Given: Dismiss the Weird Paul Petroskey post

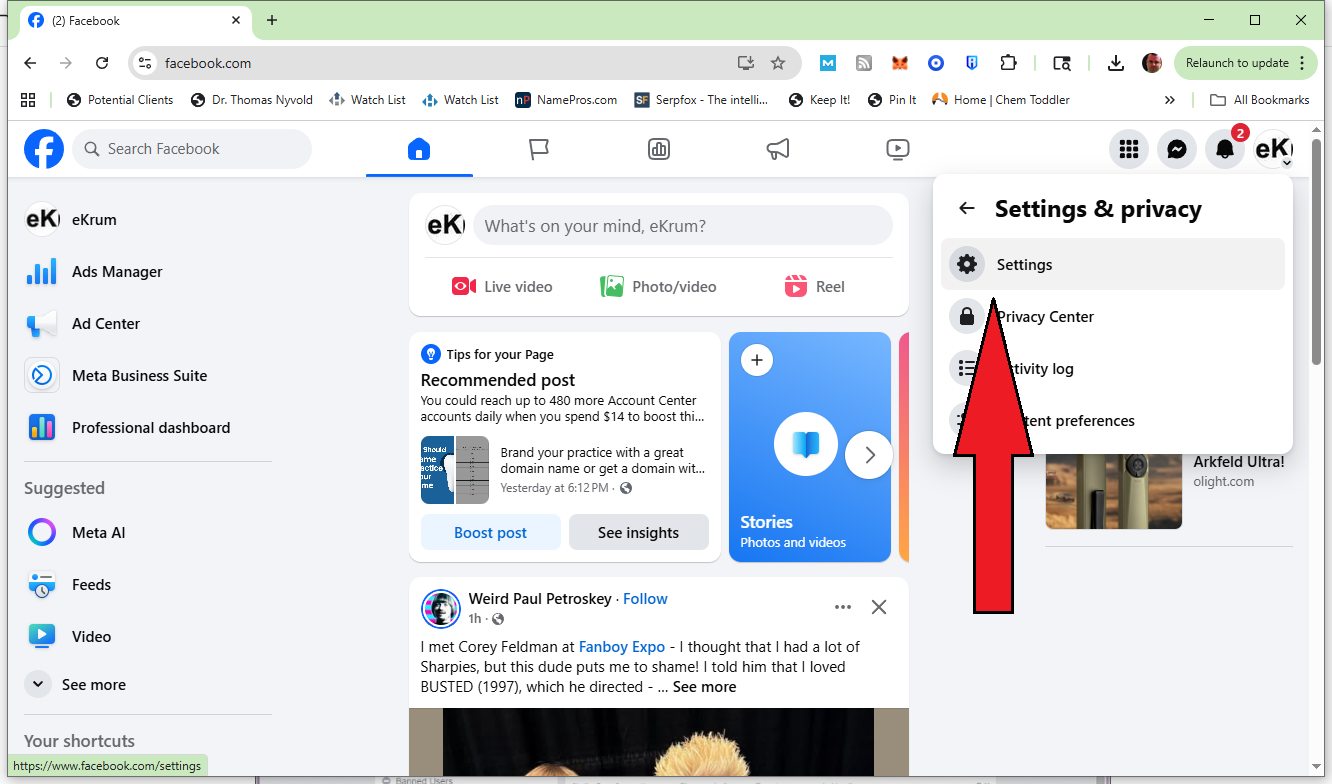Looking at the screenshot, I should (878, 607).
